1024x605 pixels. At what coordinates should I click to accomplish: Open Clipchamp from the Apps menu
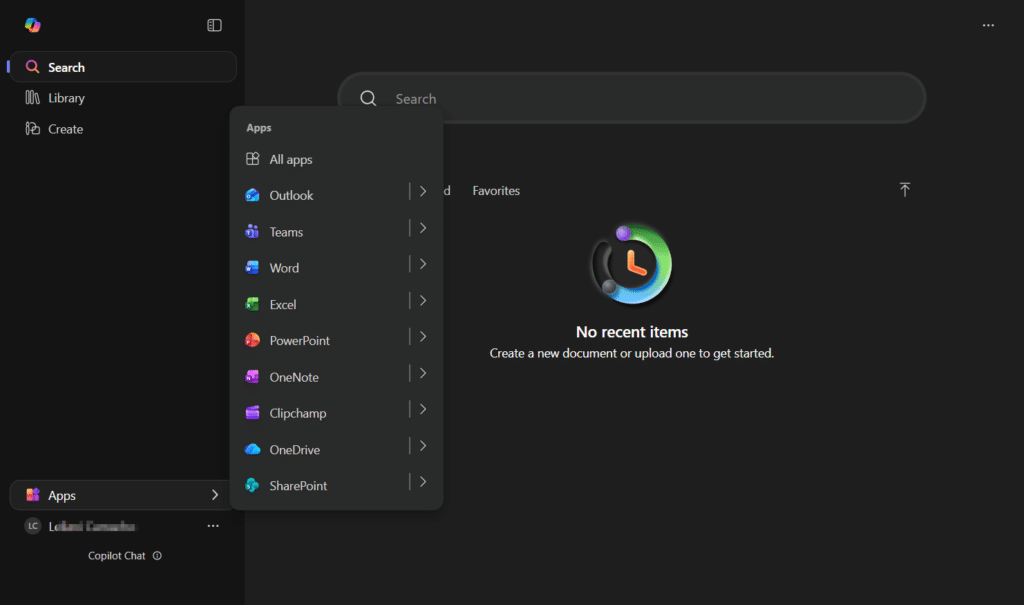click(x=297, y=413)
